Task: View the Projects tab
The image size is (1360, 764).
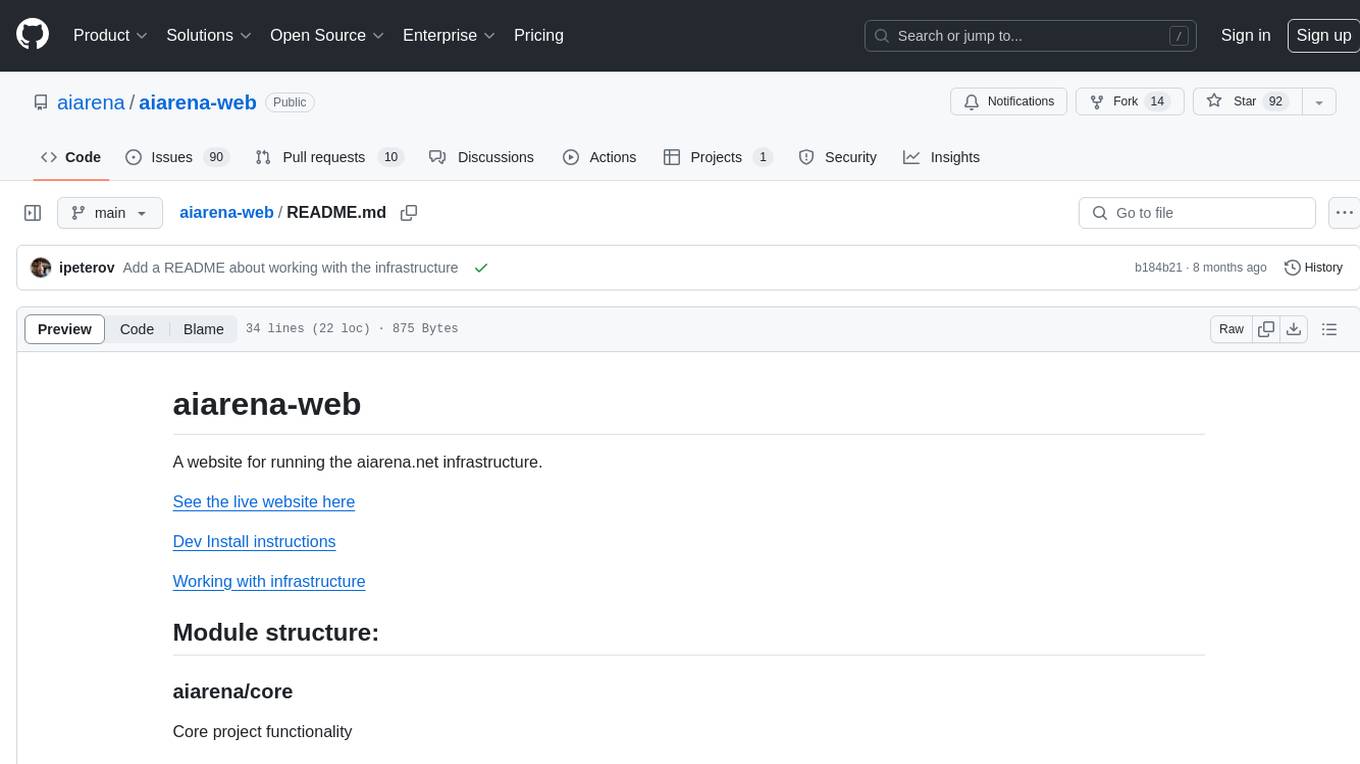Action: click(717, 157)
